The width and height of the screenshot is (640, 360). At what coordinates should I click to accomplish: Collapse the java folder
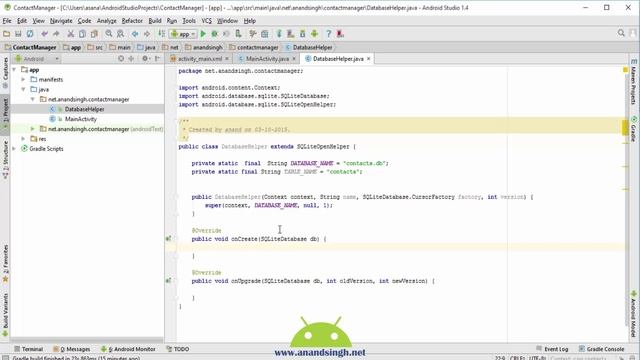pos(24,89)
